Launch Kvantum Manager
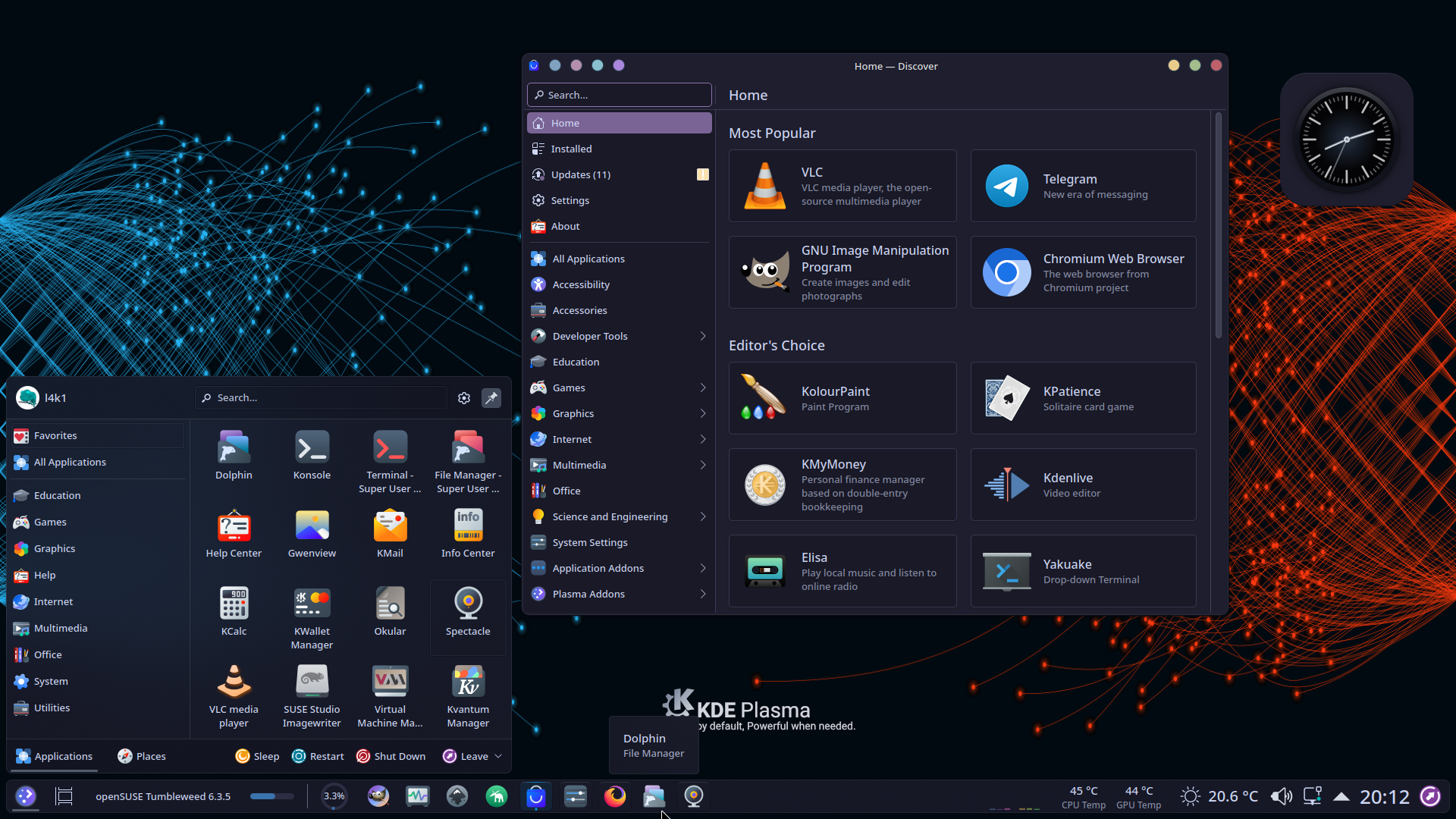Screen dimensions: 1456x819 468,696
